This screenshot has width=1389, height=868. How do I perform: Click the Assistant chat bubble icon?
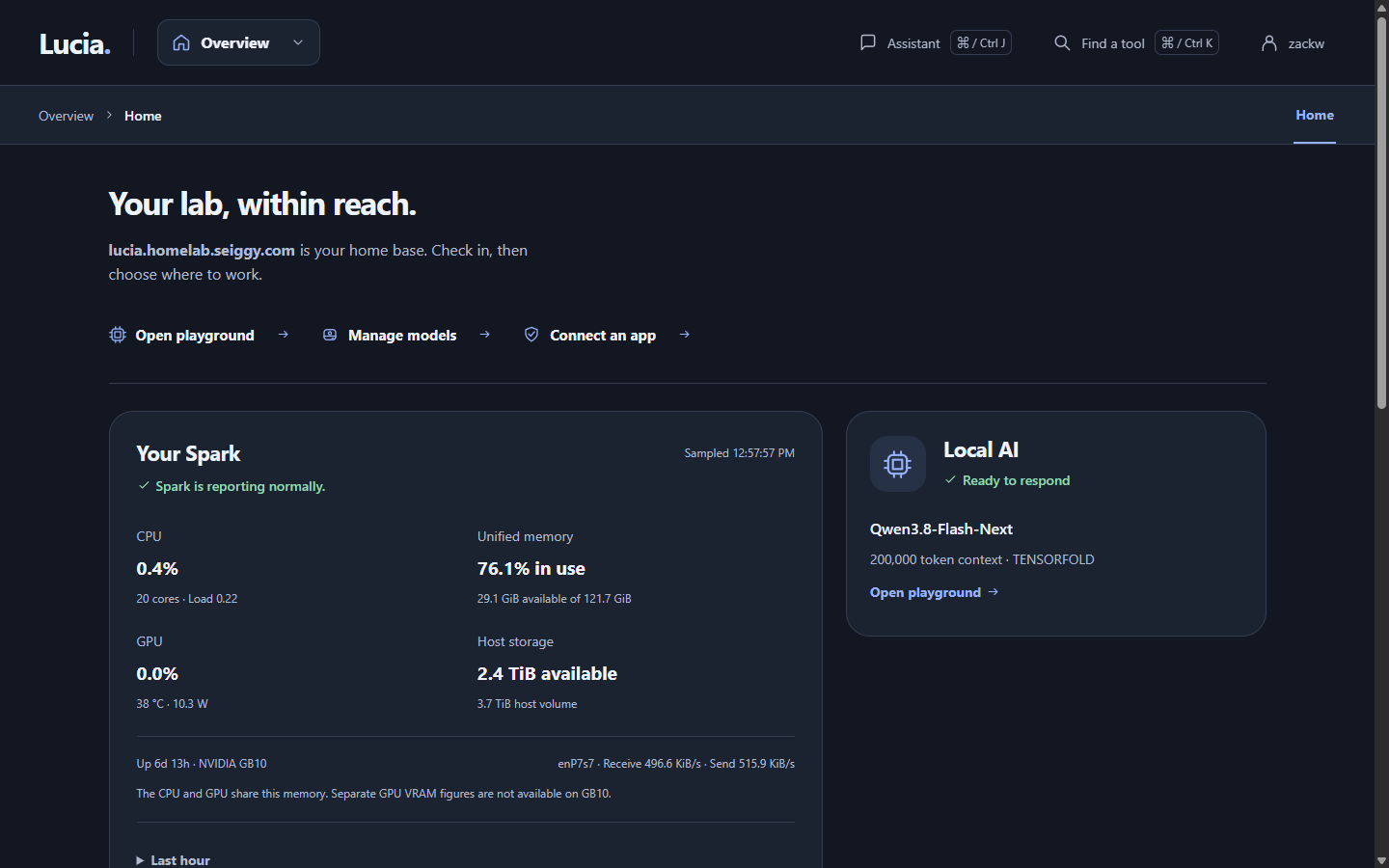tap(868, 42)
